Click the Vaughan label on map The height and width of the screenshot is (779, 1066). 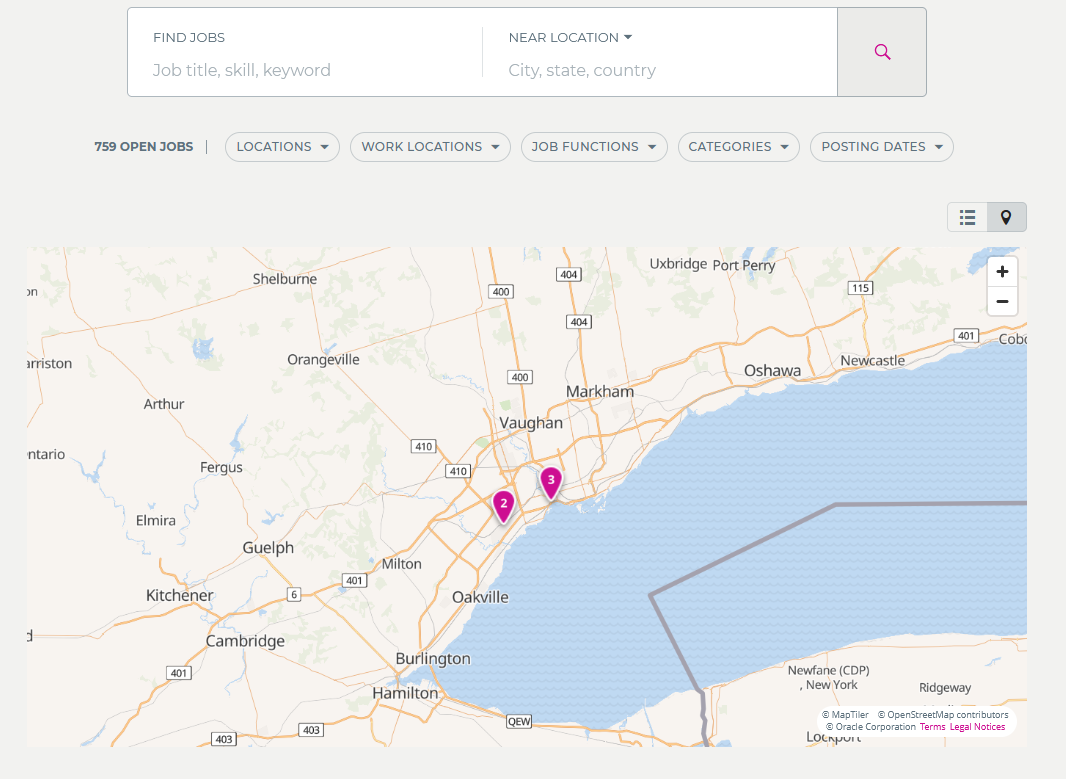(x=531, y=423)
